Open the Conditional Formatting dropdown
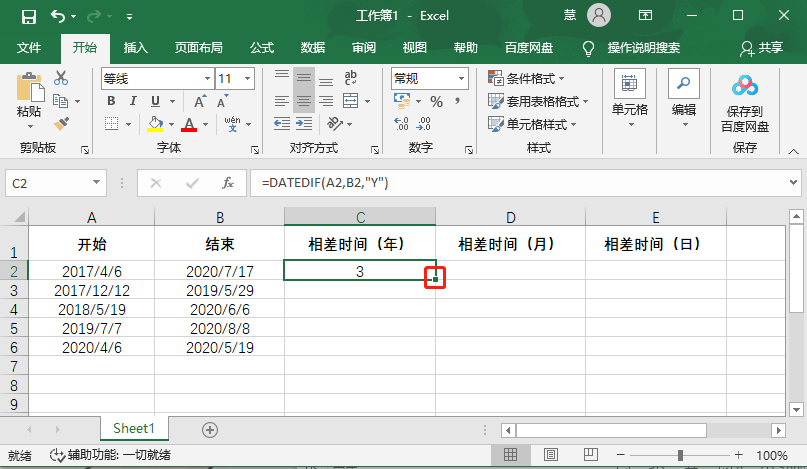Viewport: 807px width, 469px height. click(526, 78)
